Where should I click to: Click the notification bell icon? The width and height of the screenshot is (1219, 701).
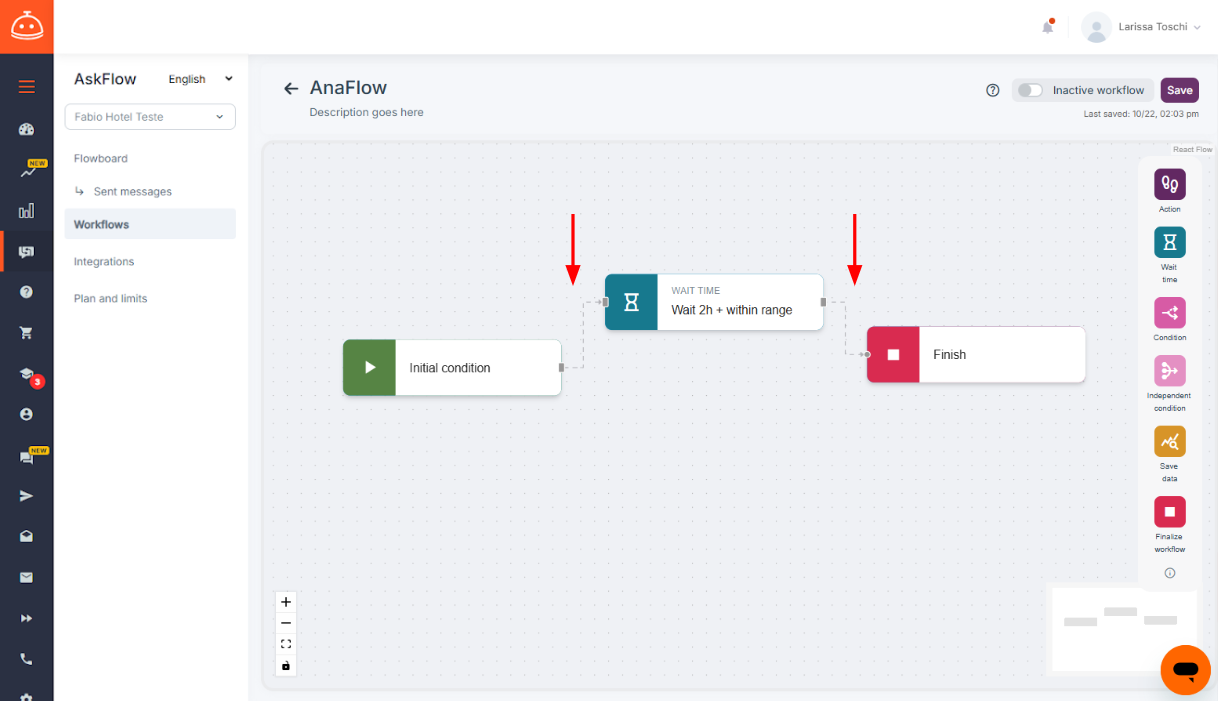click(x=1047, y=27)
